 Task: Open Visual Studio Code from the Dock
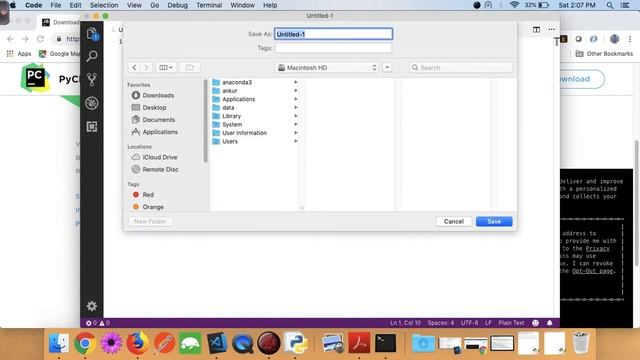point(217,343)
